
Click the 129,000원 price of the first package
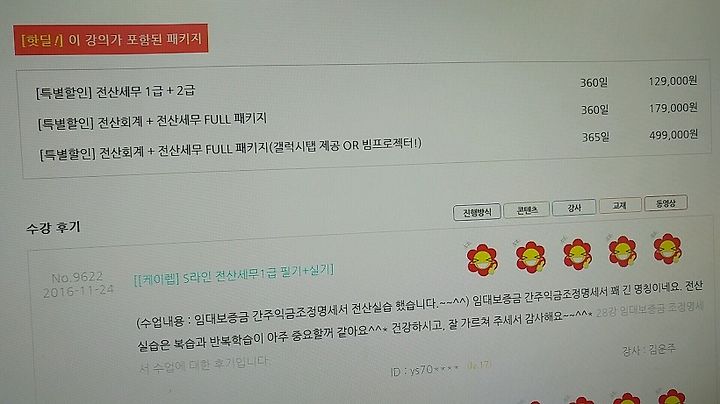673,81
